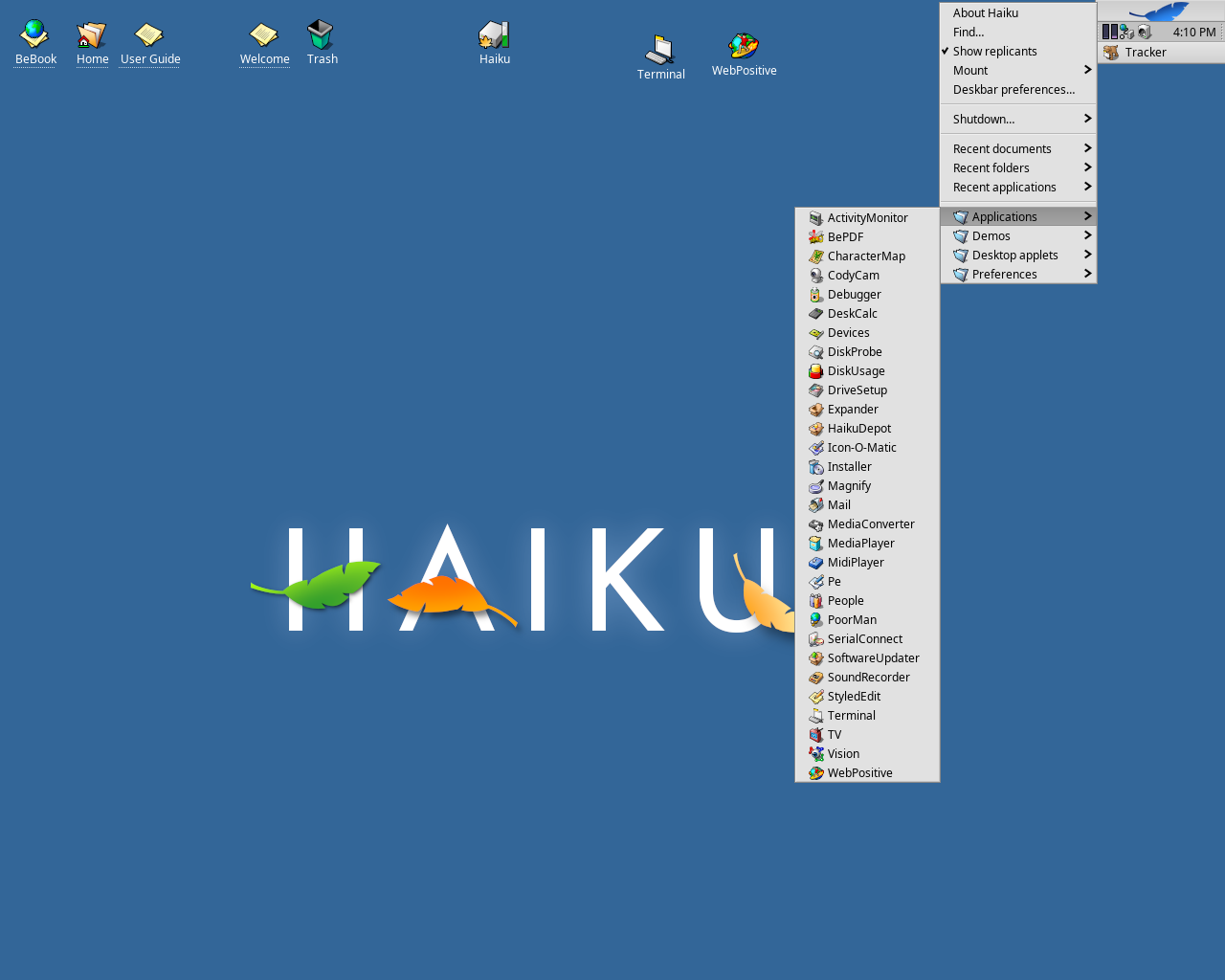Expand the Preferences submenu

pyautogui.click(x=1017, y=275)
